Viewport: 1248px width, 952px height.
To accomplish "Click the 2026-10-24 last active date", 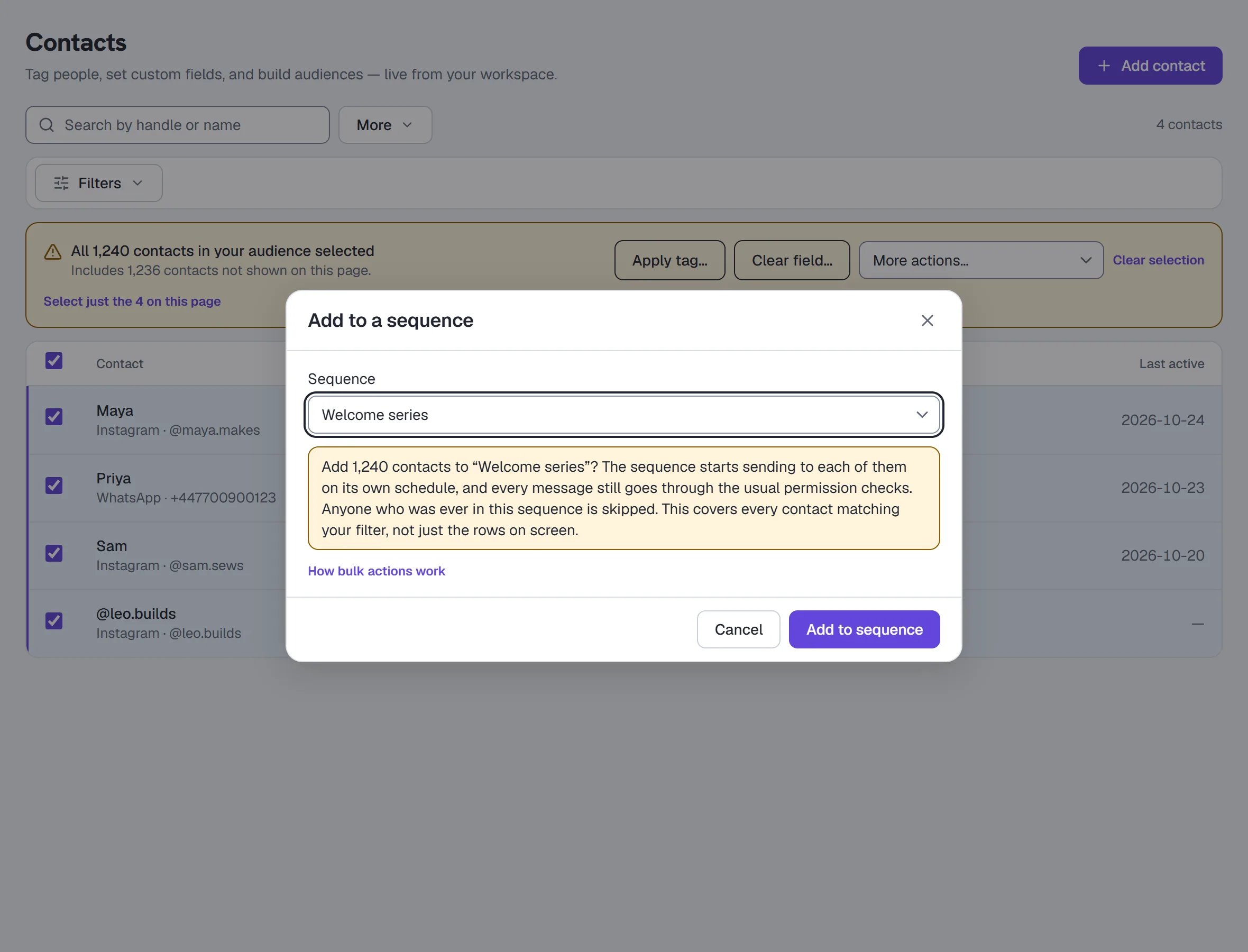I will coord(1162,420).
